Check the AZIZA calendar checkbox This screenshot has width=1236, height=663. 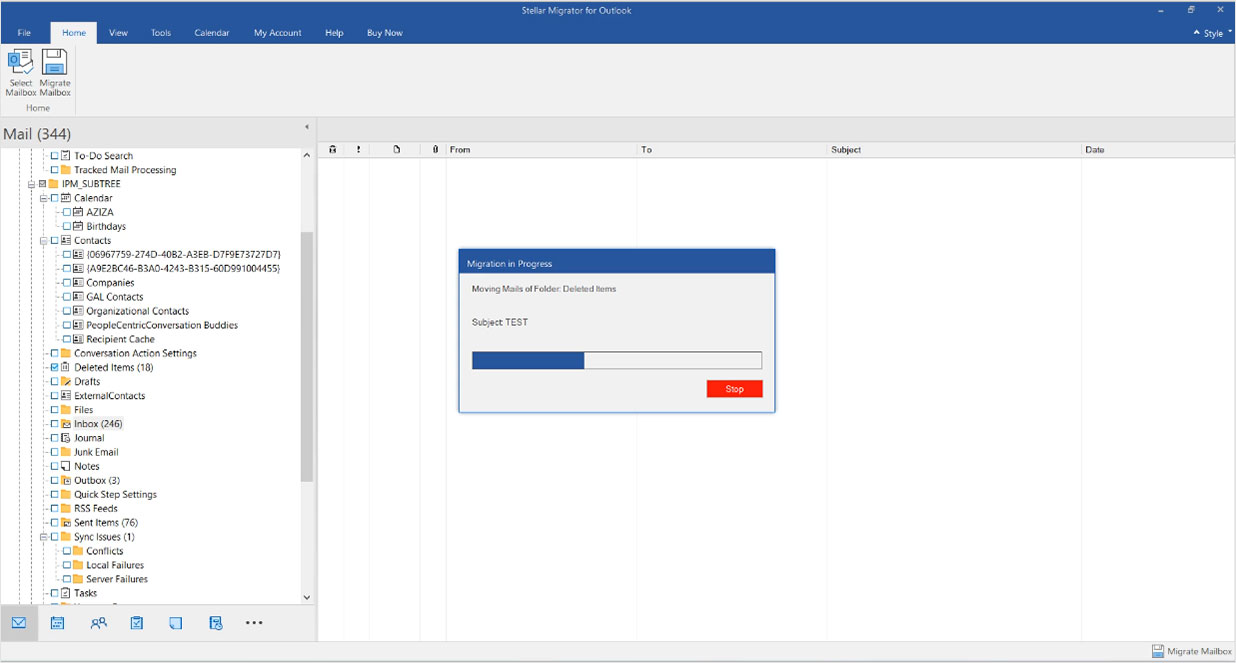click(66, 212)
